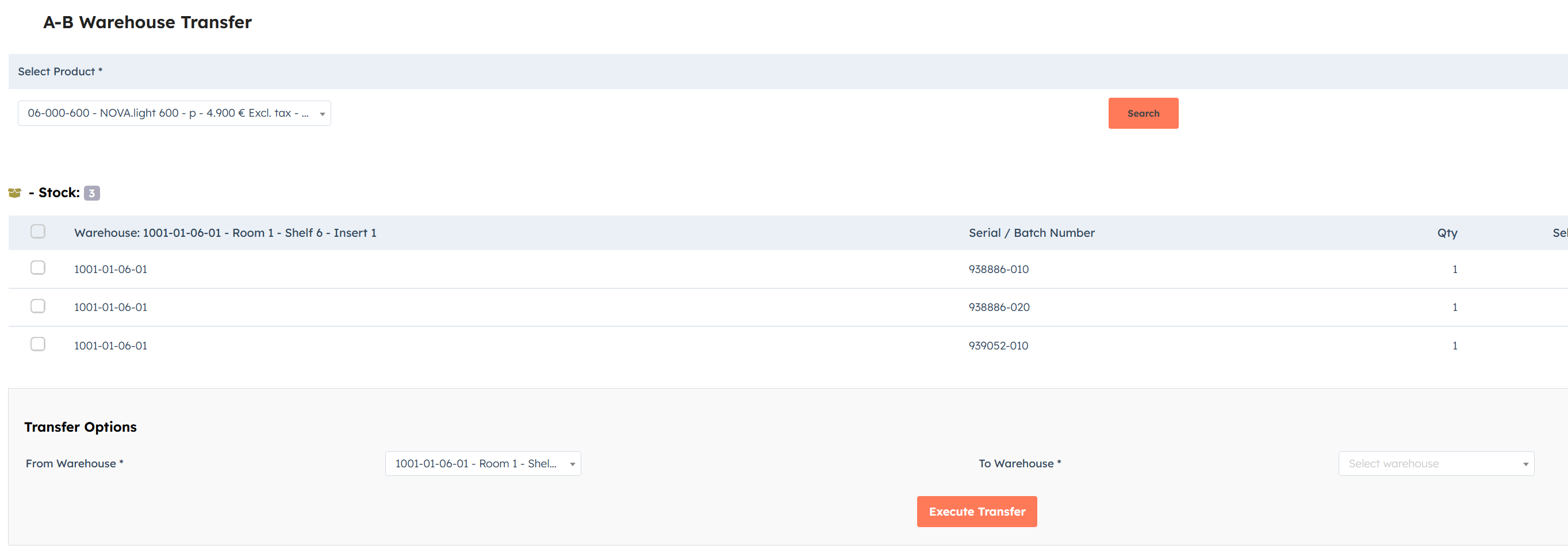Open the To Warehouse selector
This screenshot has height=557, width=1568.
1435,464
